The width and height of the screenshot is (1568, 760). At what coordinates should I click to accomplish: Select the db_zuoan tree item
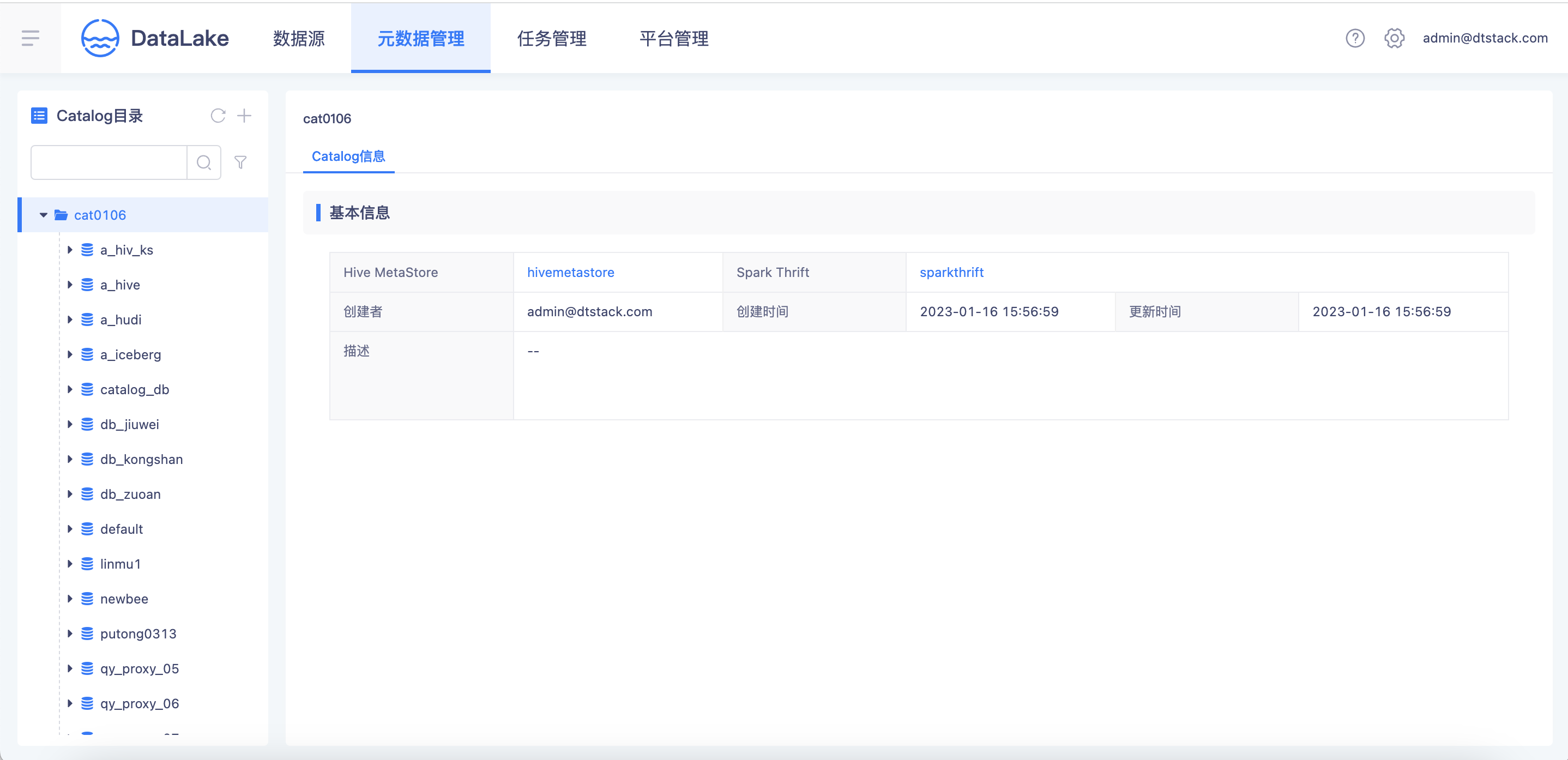[130, 494]
